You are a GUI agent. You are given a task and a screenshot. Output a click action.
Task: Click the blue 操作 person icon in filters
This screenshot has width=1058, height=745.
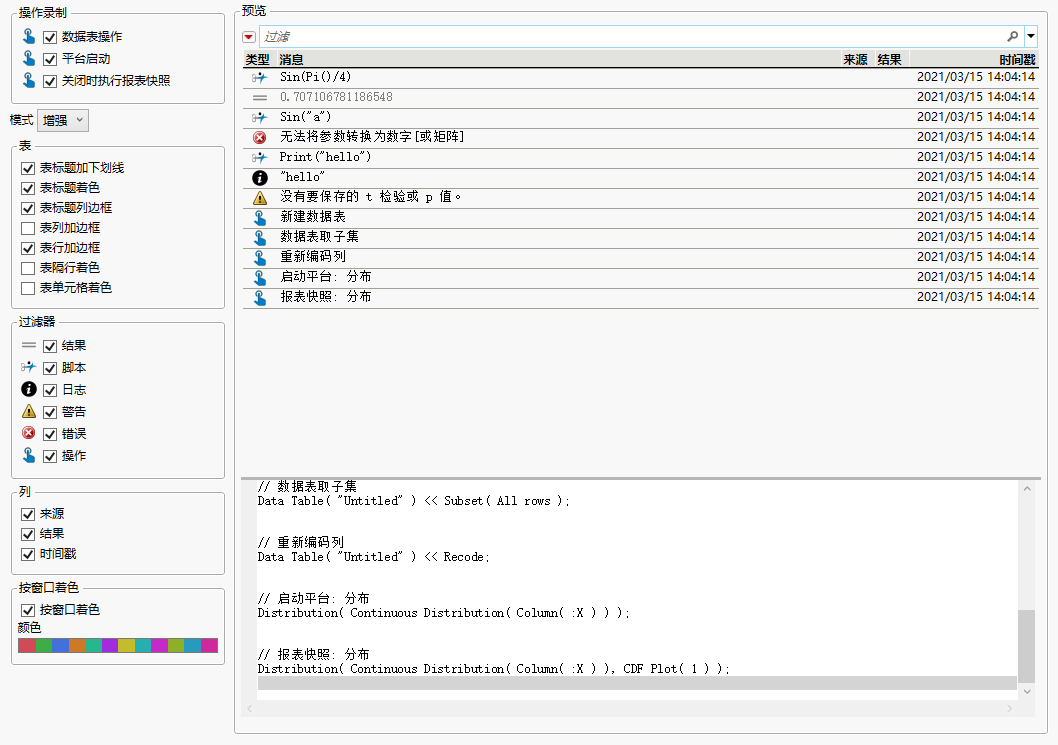(28, 455)
